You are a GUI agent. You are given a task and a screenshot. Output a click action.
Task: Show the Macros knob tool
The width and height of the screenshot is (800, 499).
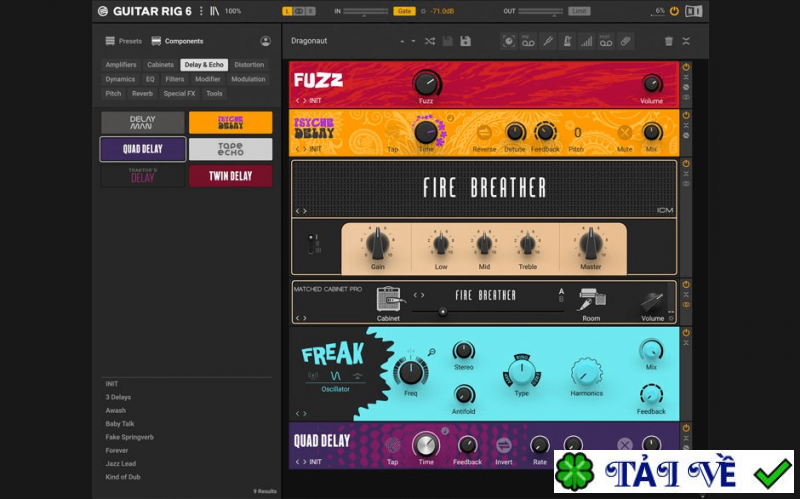coord(508,41)
